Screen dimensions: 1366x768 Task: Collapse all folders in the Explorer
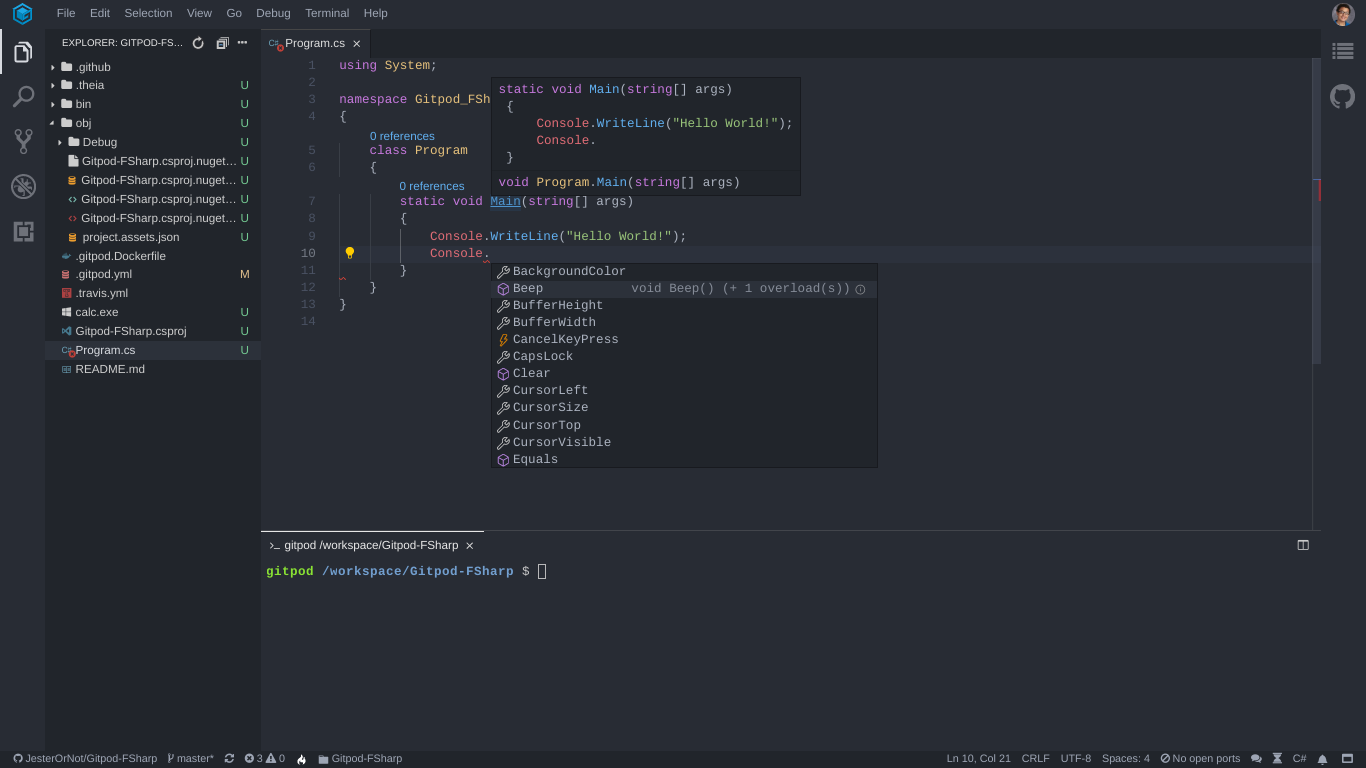click(x=222, y=43)
